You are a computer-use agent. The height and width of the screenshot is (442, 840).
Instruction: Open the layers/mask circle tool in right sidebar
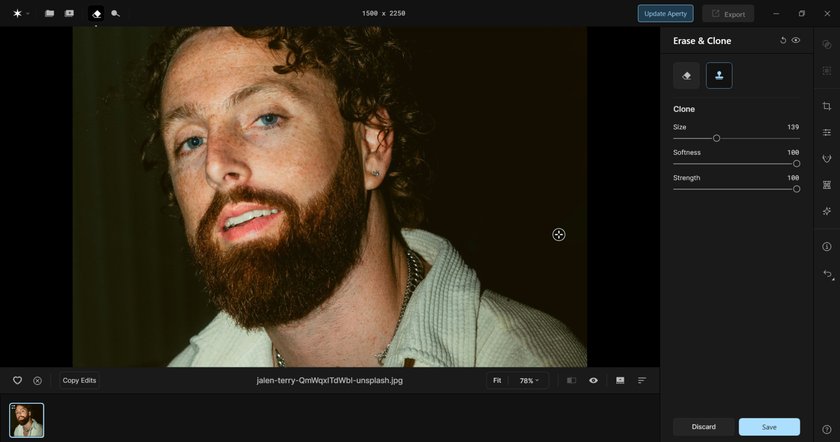[x=827, y=44]
